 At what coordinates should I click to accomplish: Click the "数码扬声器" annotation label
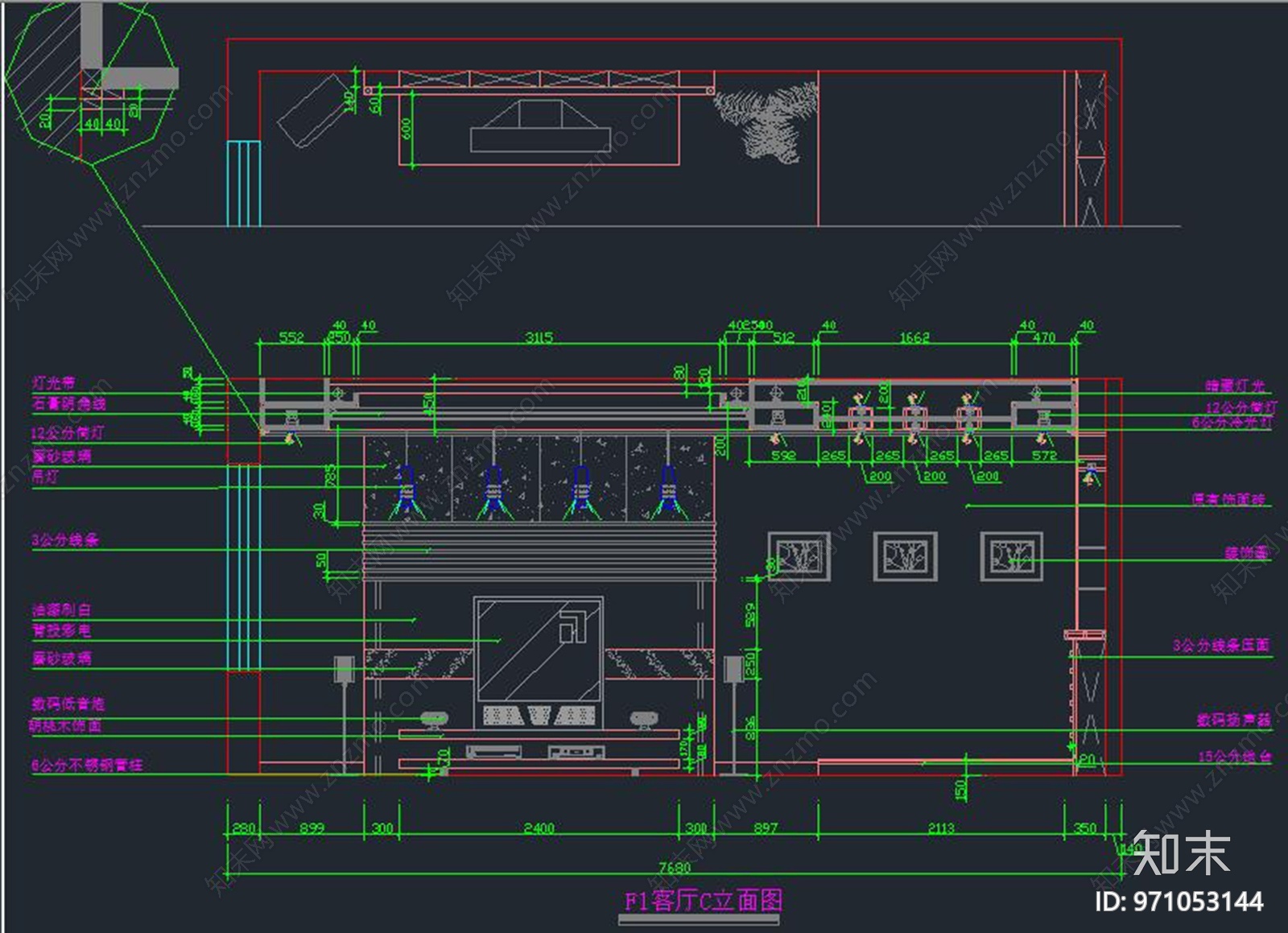1233,719
